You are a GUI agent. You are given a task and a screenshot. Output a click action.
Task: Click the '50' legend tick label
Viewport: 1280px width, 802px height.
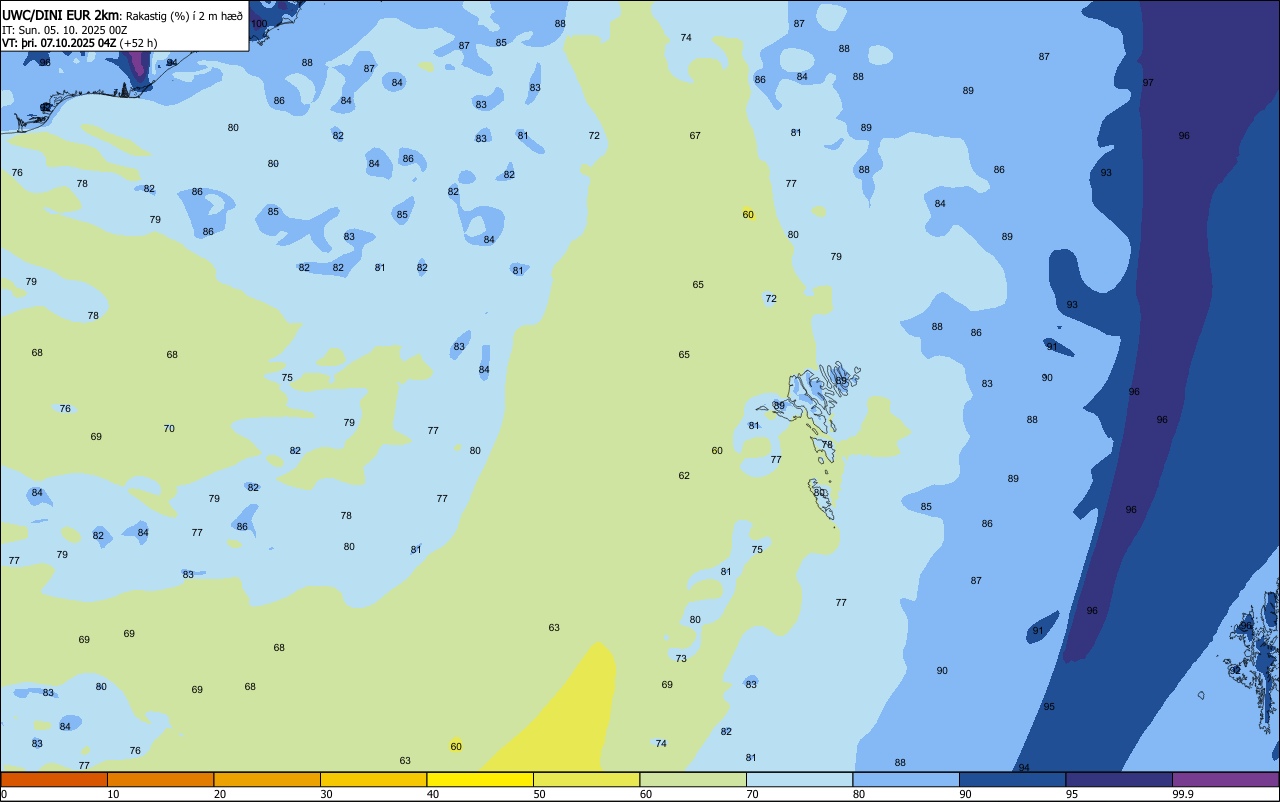[x=539, y=794]
